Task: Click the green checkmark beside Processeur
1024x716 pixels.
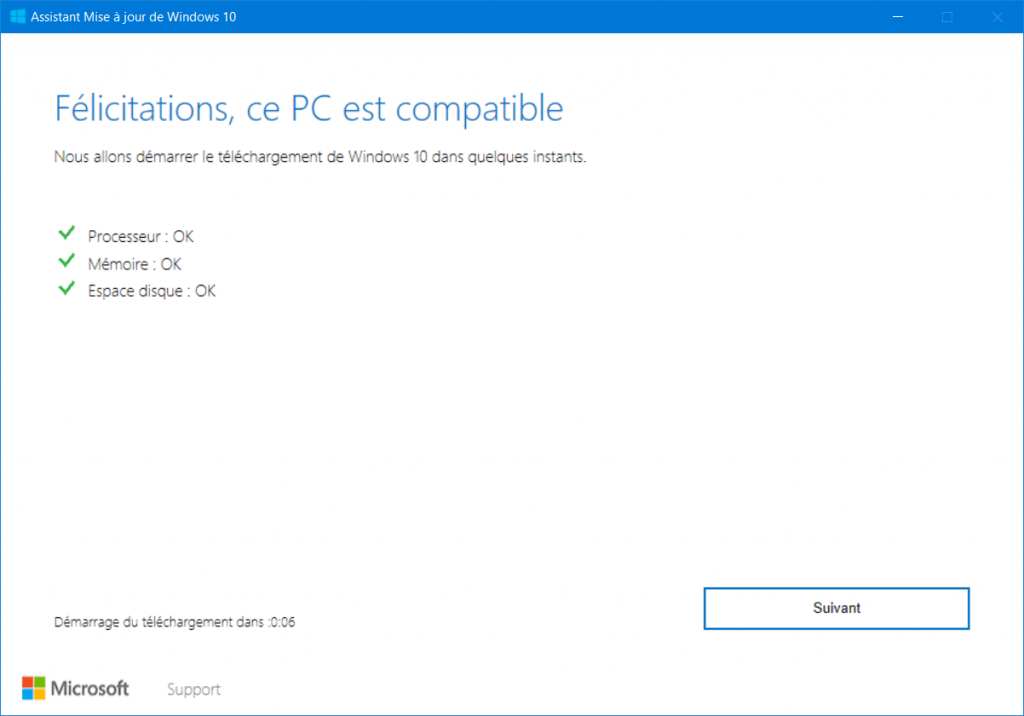Action: [x=67, y=233]
